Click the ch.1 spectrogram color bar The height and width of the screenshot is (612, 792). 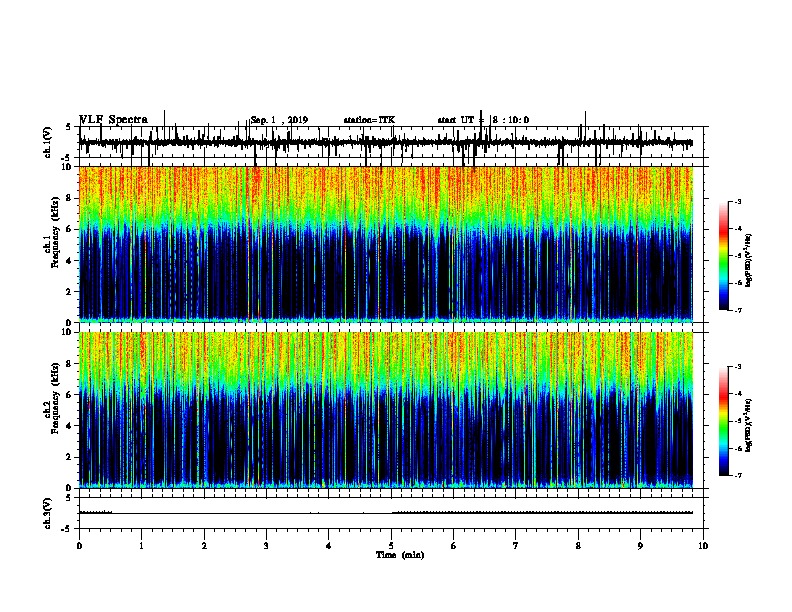(723, 256)
